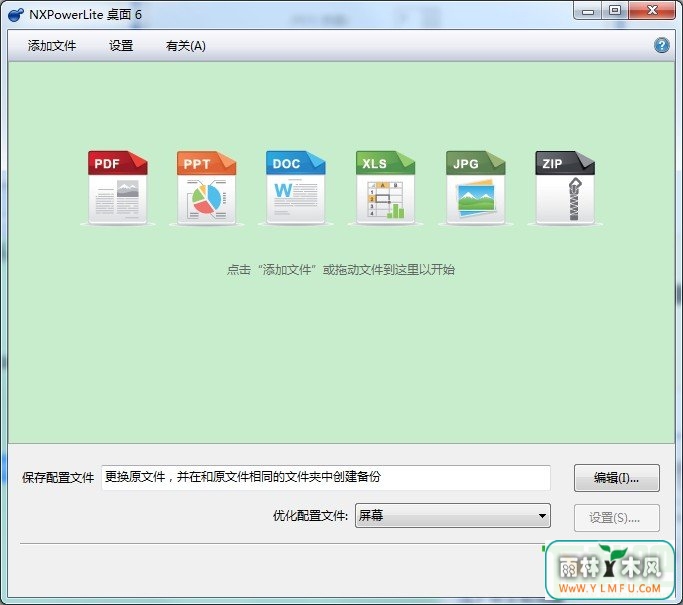Image resolution: width=683 pixels, height=605 pixels.
Task: Open the 添加文件 menu
Action: [x=52, y=46]
